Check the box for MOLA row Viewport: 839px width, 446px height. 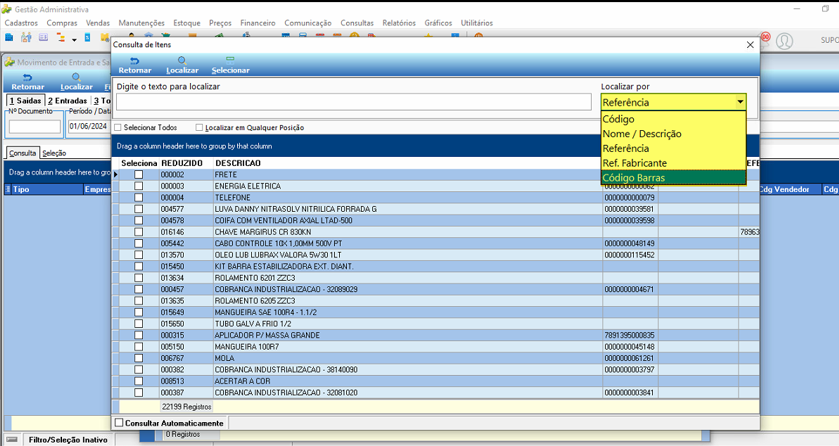tap(139, 358)
